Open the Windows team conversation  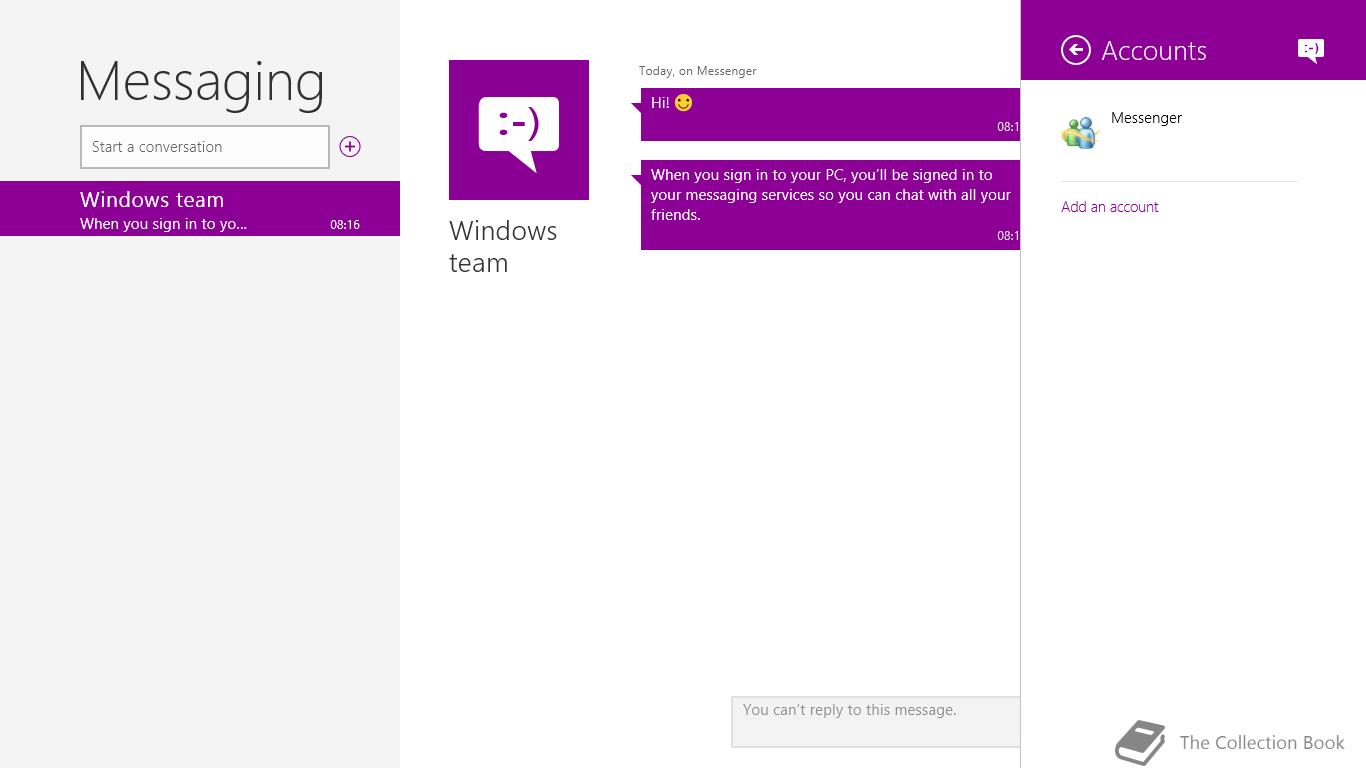[x=200, y=209]
